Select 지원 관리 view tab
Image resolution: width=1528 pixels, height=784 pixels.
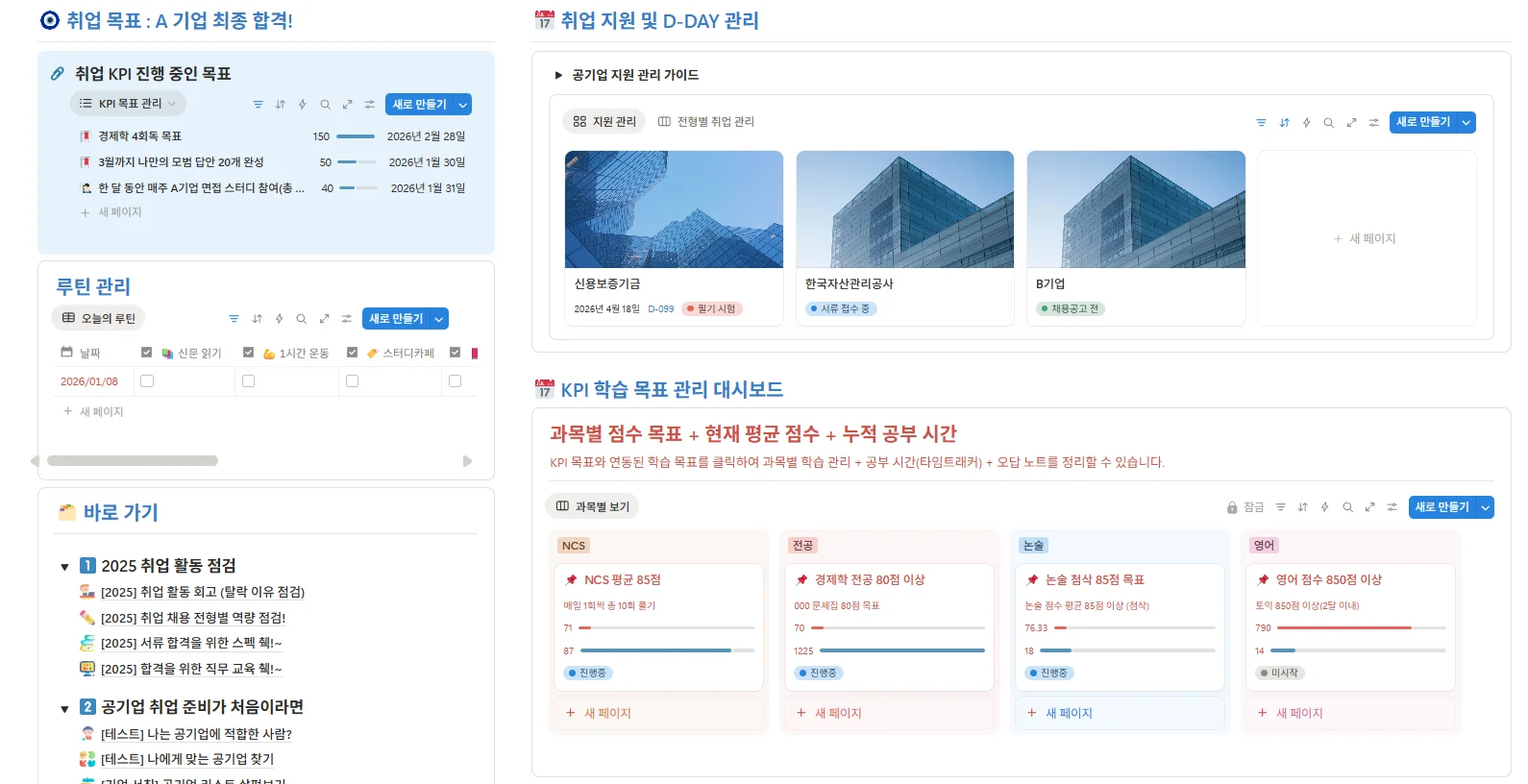pyautogui.click(x=604, y=122)
